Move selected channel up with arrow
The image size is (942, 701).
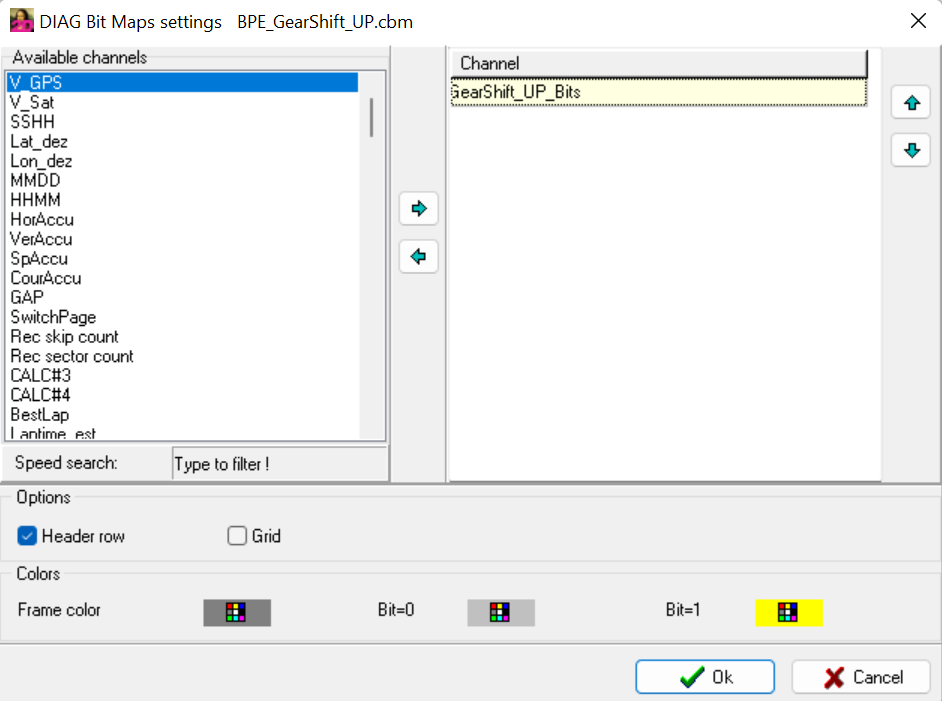coord(910,103)
